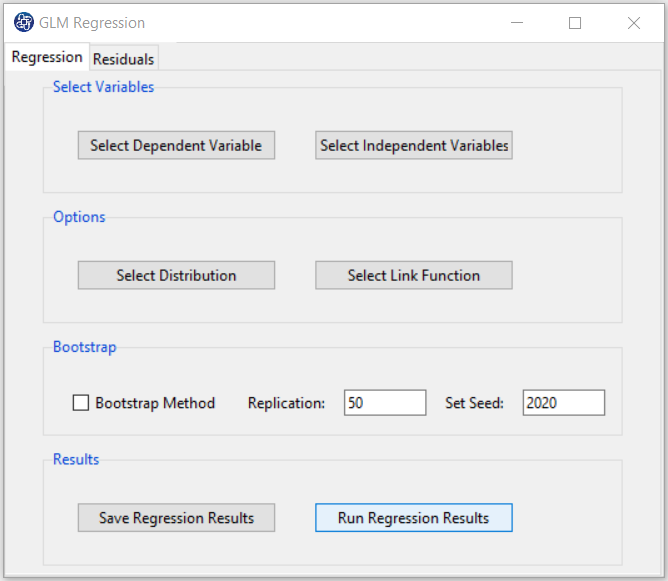Focus the Set Seed input field
This screenshot has height=581, width=668.
point(564,403)
